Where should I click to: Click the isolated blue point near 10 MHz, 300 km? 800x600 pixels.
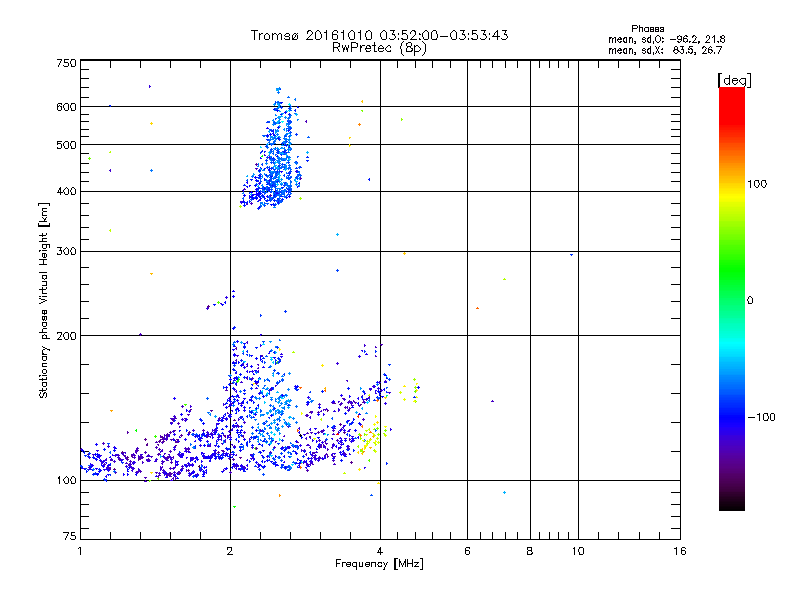coord(571,255)
